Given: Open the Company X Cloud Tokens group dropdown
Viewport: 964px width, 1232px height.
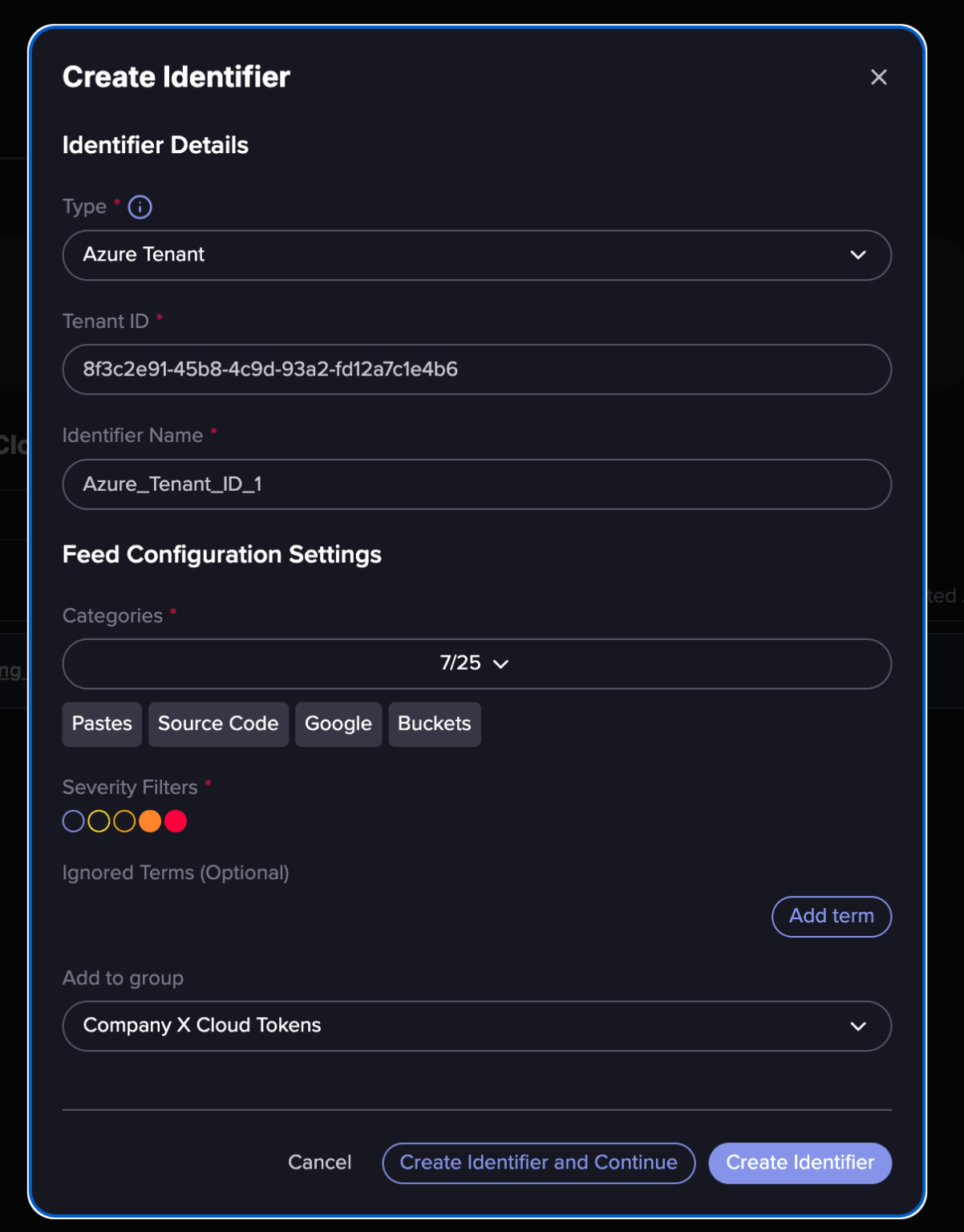Looking at the screenshot, I should 476,1026.
